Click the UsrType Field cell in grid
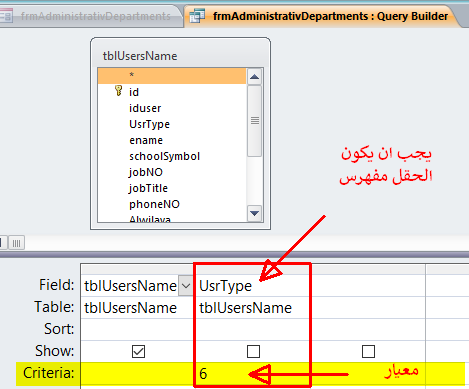Image resolution: width=469 pixels, height=389 pixels. tap(253, 286)
